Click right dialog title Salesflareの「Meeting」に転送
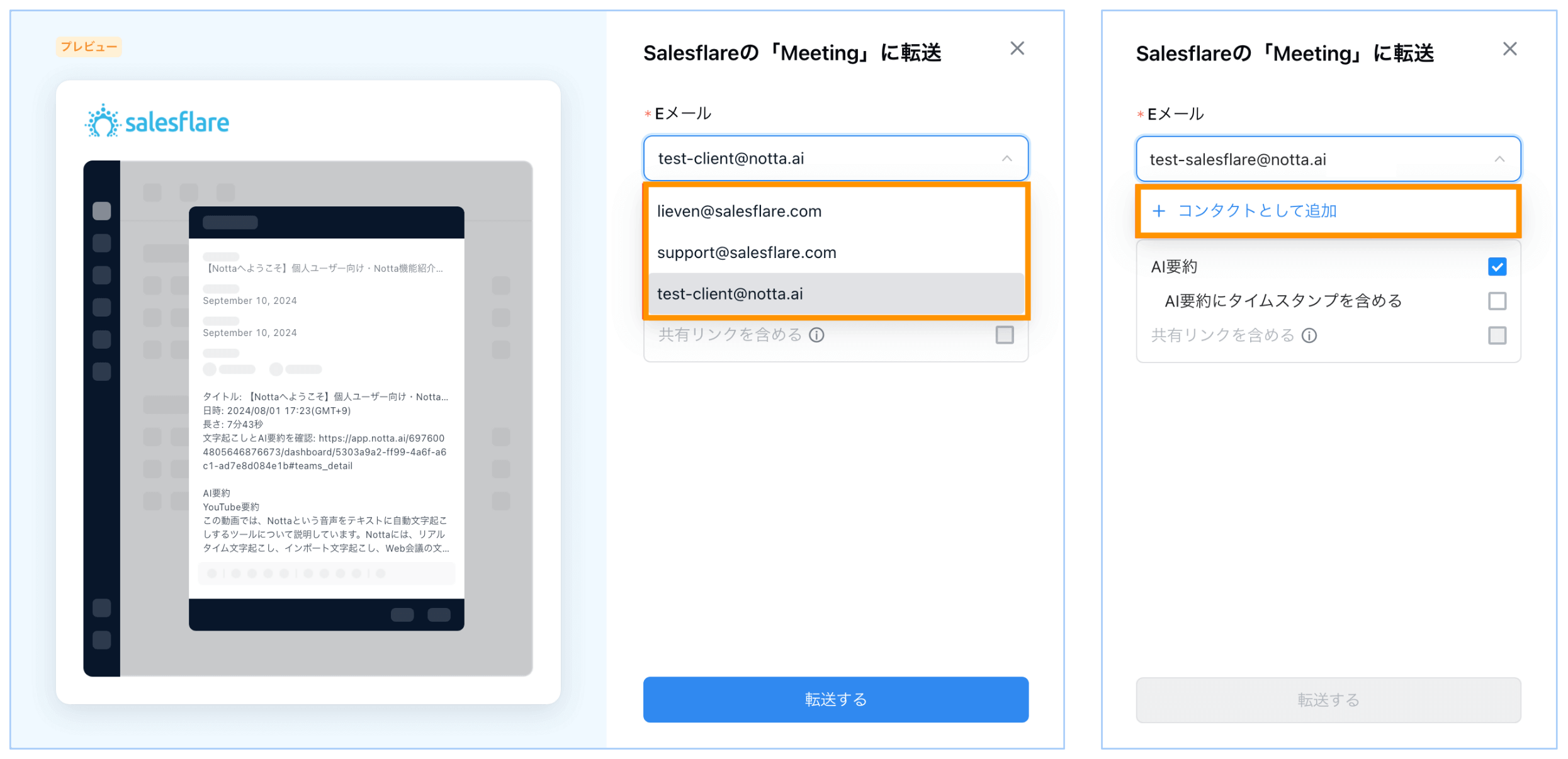Image resolution: width=1568 pixels, height=759 pixels. (x=1284, y=53)
